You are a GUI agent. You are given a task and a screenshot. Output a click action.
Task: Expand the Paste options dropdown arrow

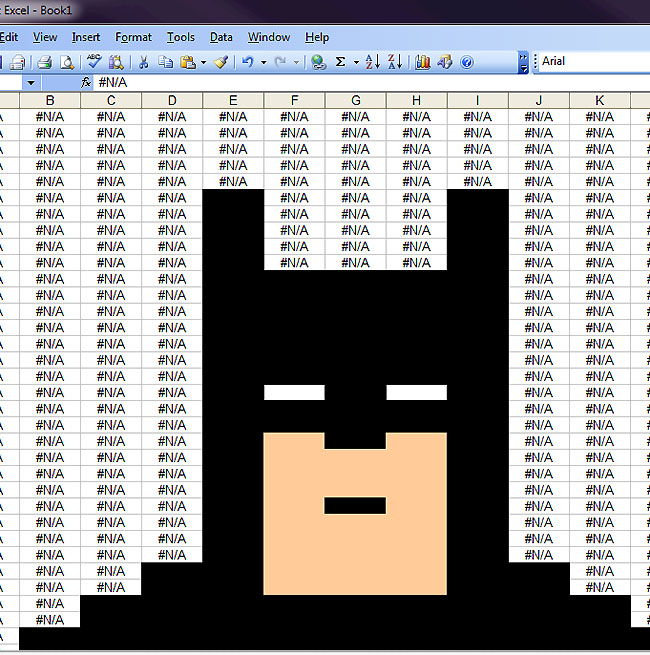click(203, 63)
